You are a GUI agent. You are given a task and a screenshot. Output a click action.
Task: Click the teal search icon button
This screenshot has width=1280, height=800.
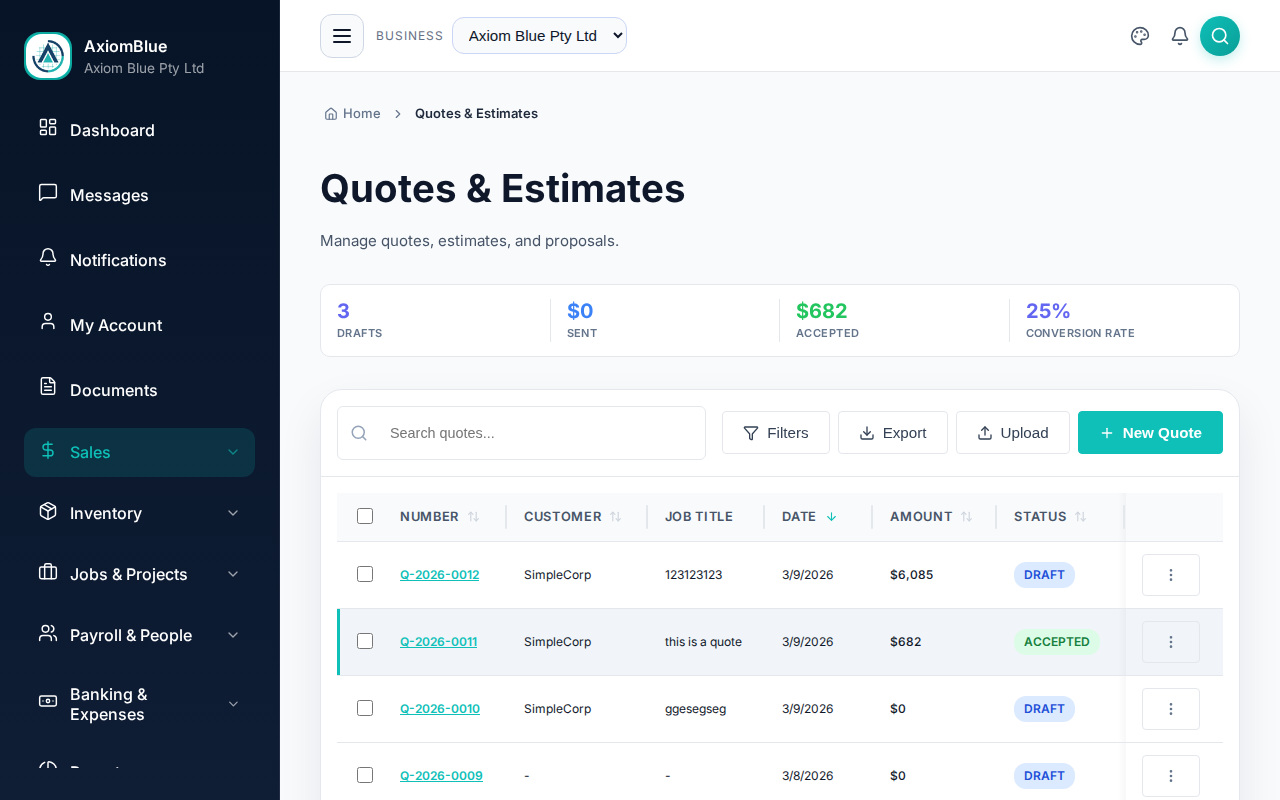(1220, 36)
